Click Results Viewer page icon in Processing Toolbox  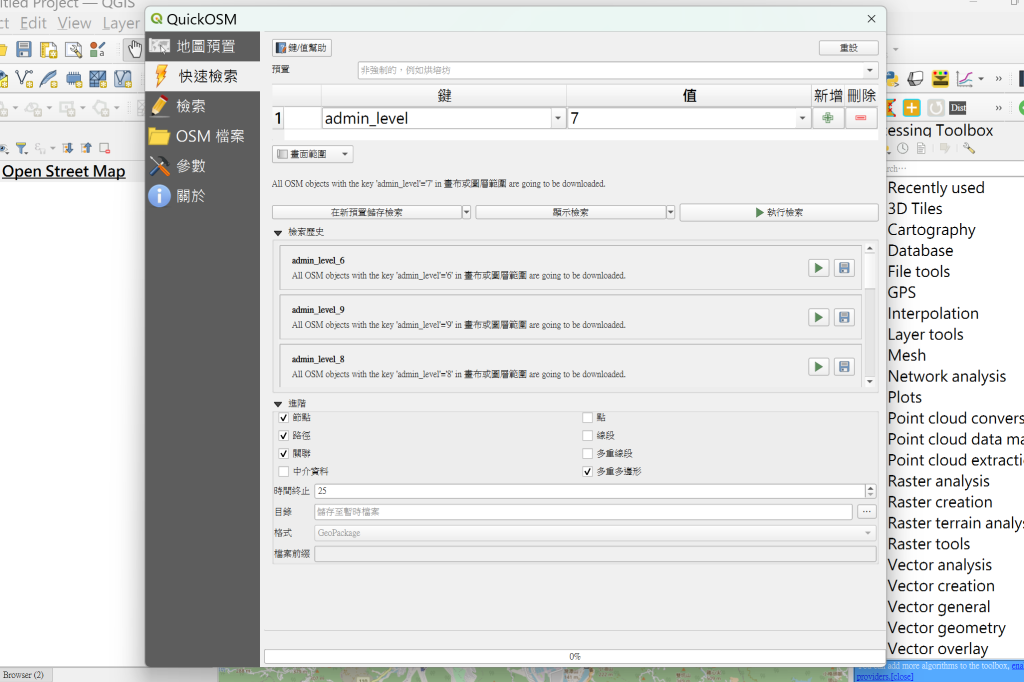921,148
